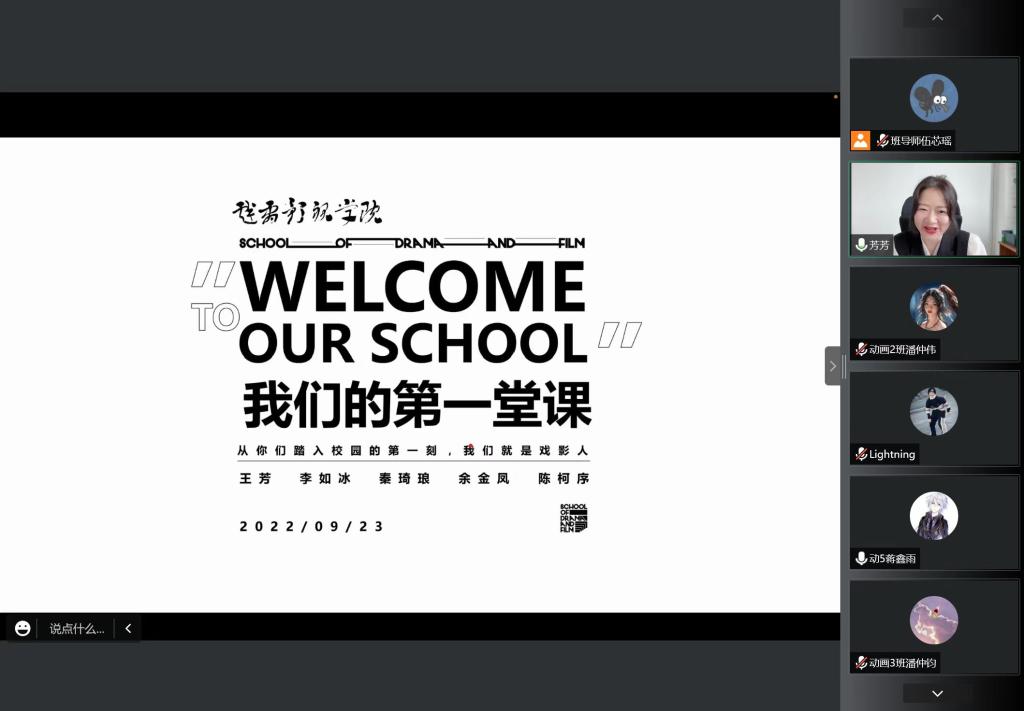Click muted mic icon of 动画3班潘仲钧

coord(861,663)
